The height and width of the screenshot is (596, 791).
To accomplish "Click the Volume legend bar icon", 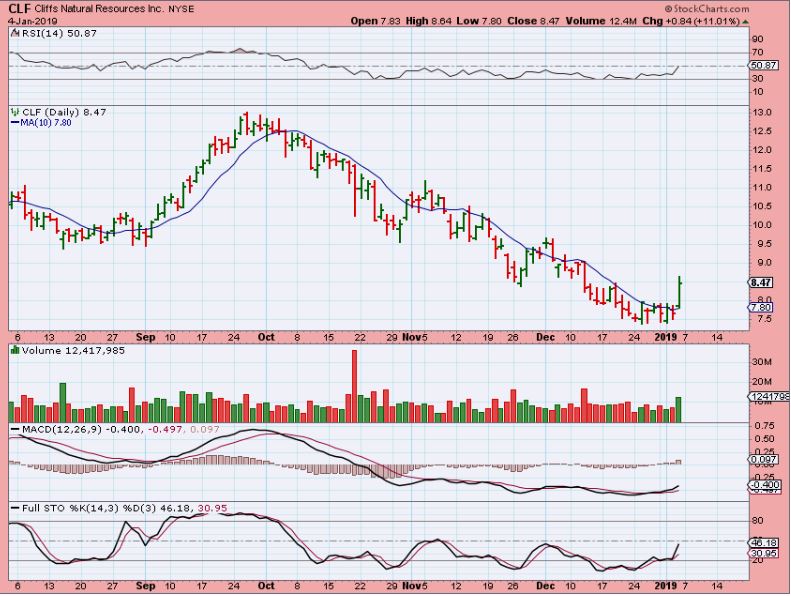I will [x=16, y=350].
